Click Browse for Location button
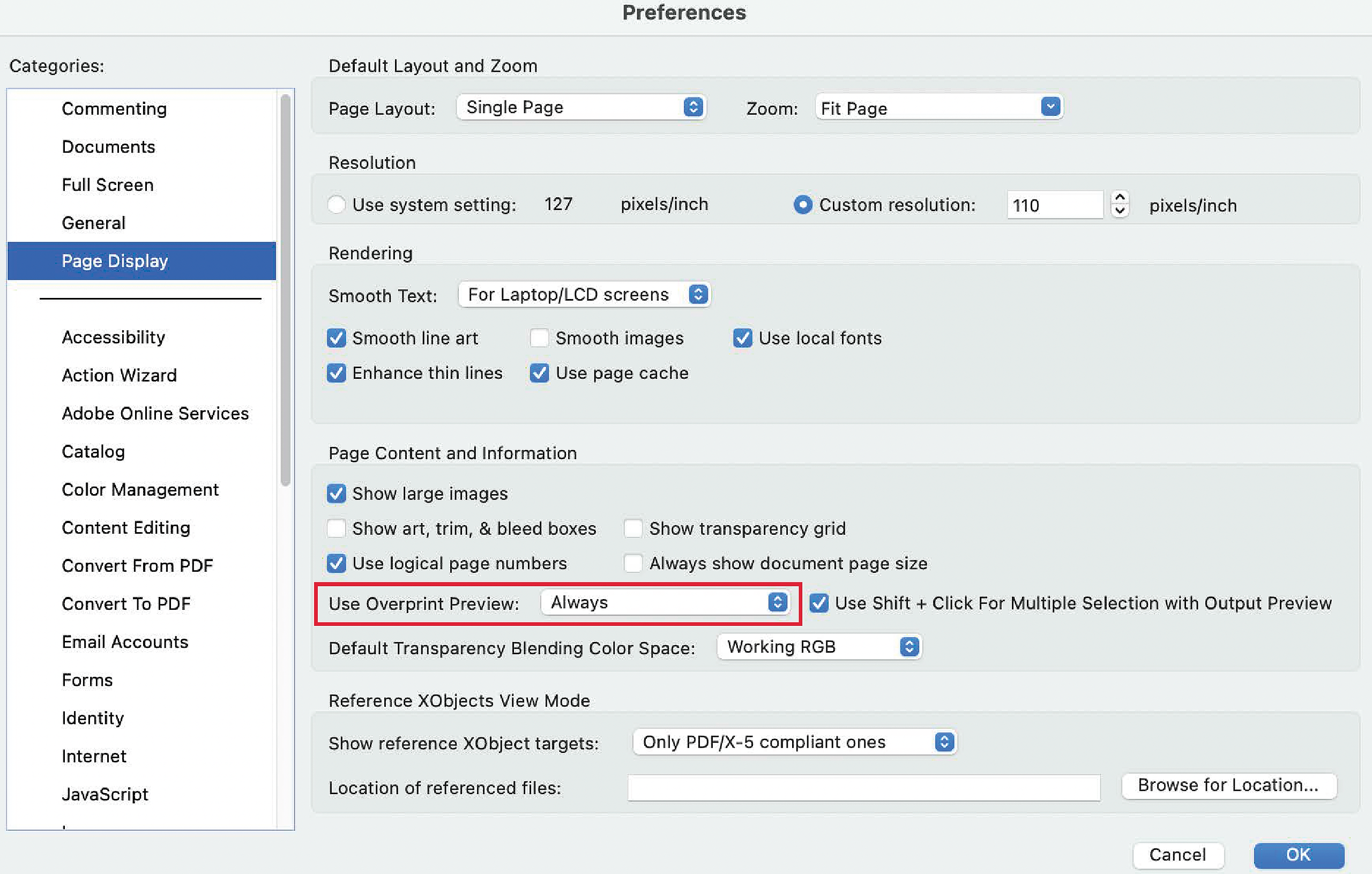Screen dimensions: 1372x874 (x=1229, y=786)
